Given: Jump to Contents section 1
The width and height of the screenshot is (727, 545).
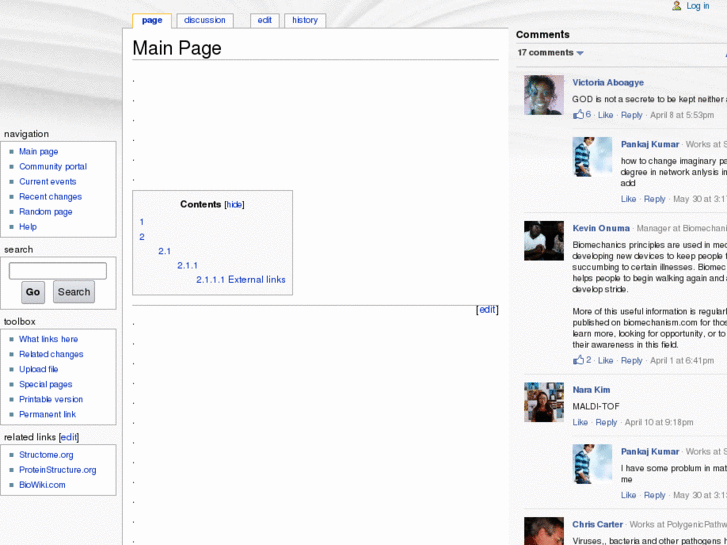Looking at the screenshot, I should coord(142,222).
